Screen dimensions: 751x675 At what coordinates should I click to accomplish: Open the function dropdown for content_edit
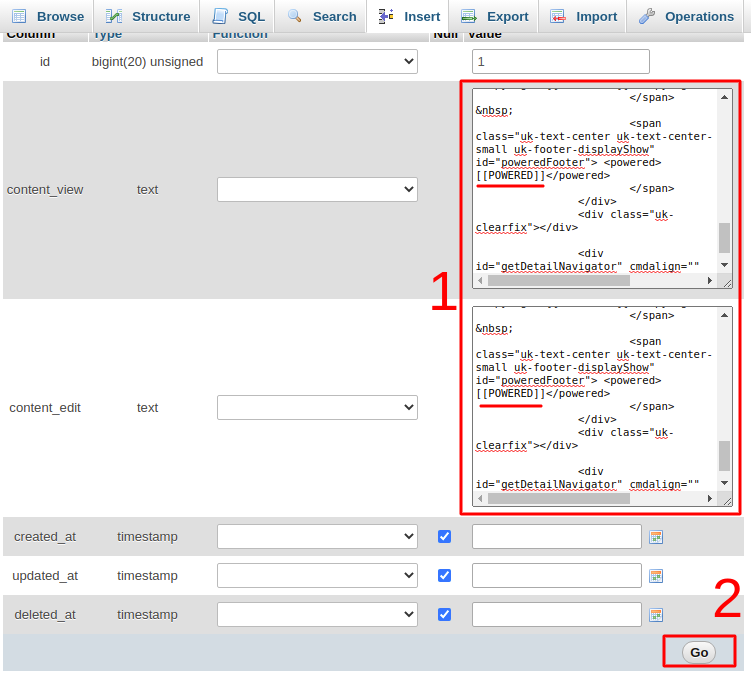(317, 407)
